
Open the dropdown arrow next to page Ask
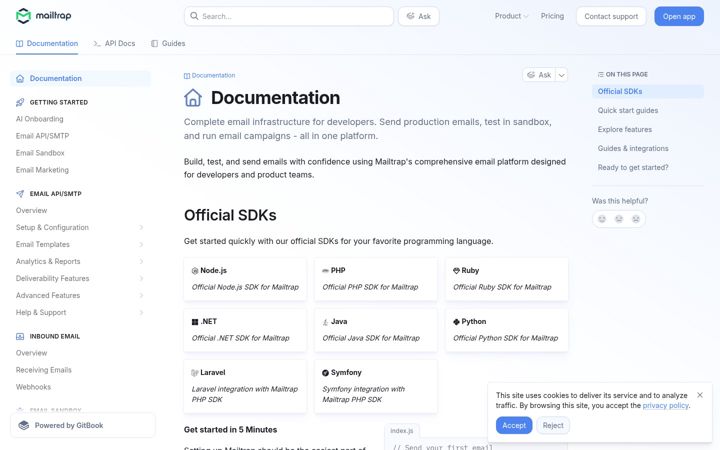[562, 75]
